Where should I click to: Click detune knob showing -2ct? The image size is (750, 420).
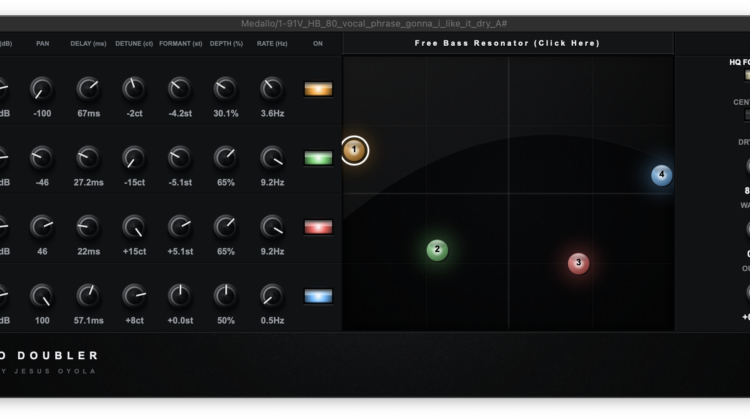[134, 89]
